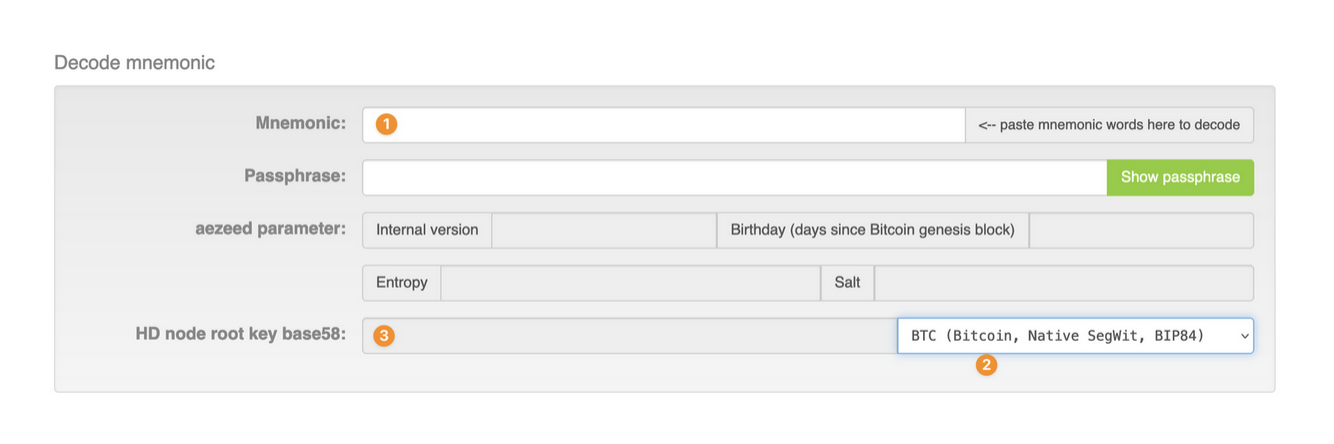Select the Salt value field
The width and height of the screenshot is (1334, 444).
(1063, 283)
